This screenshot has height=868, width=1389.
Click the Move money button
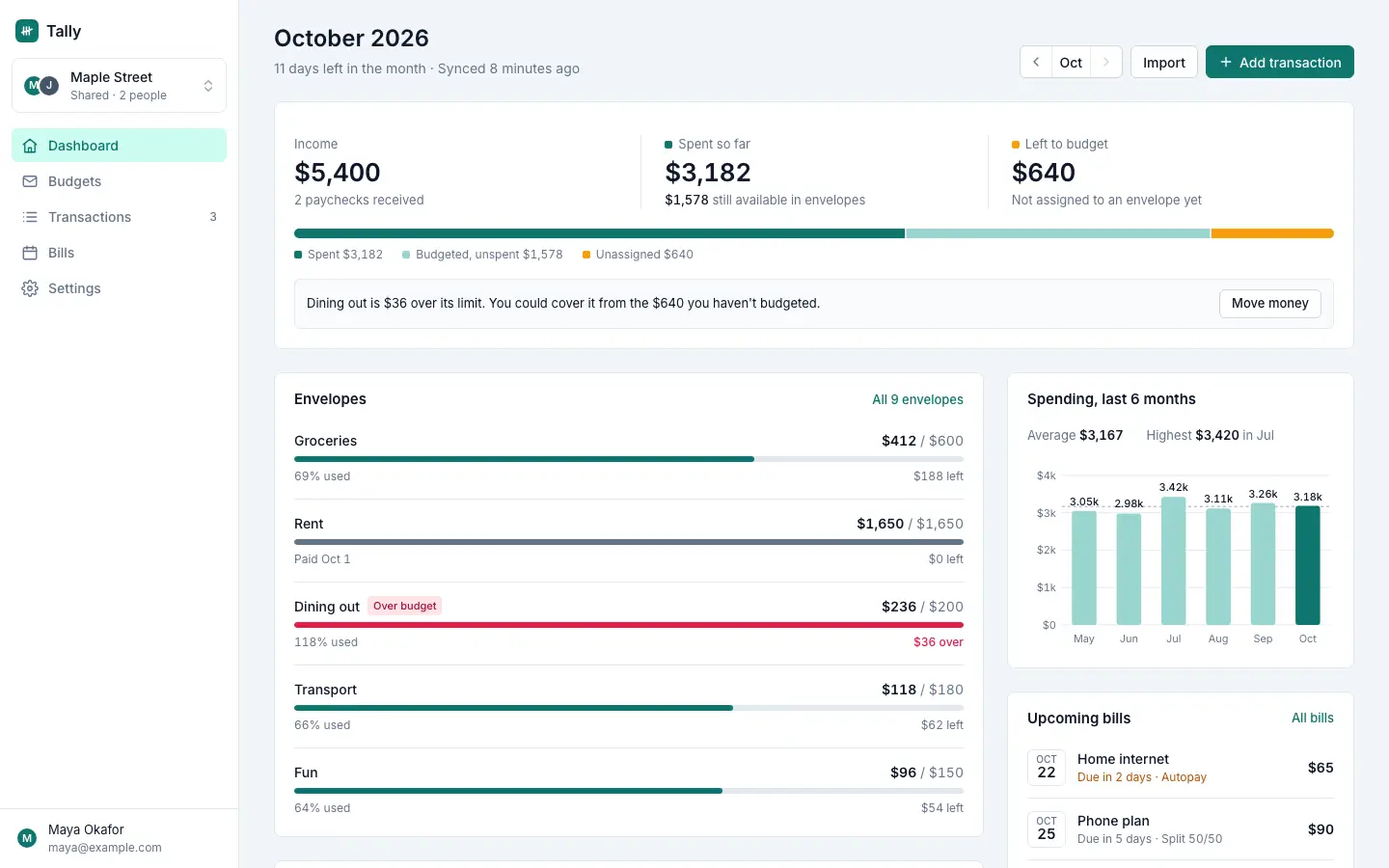click(1270, 303)
